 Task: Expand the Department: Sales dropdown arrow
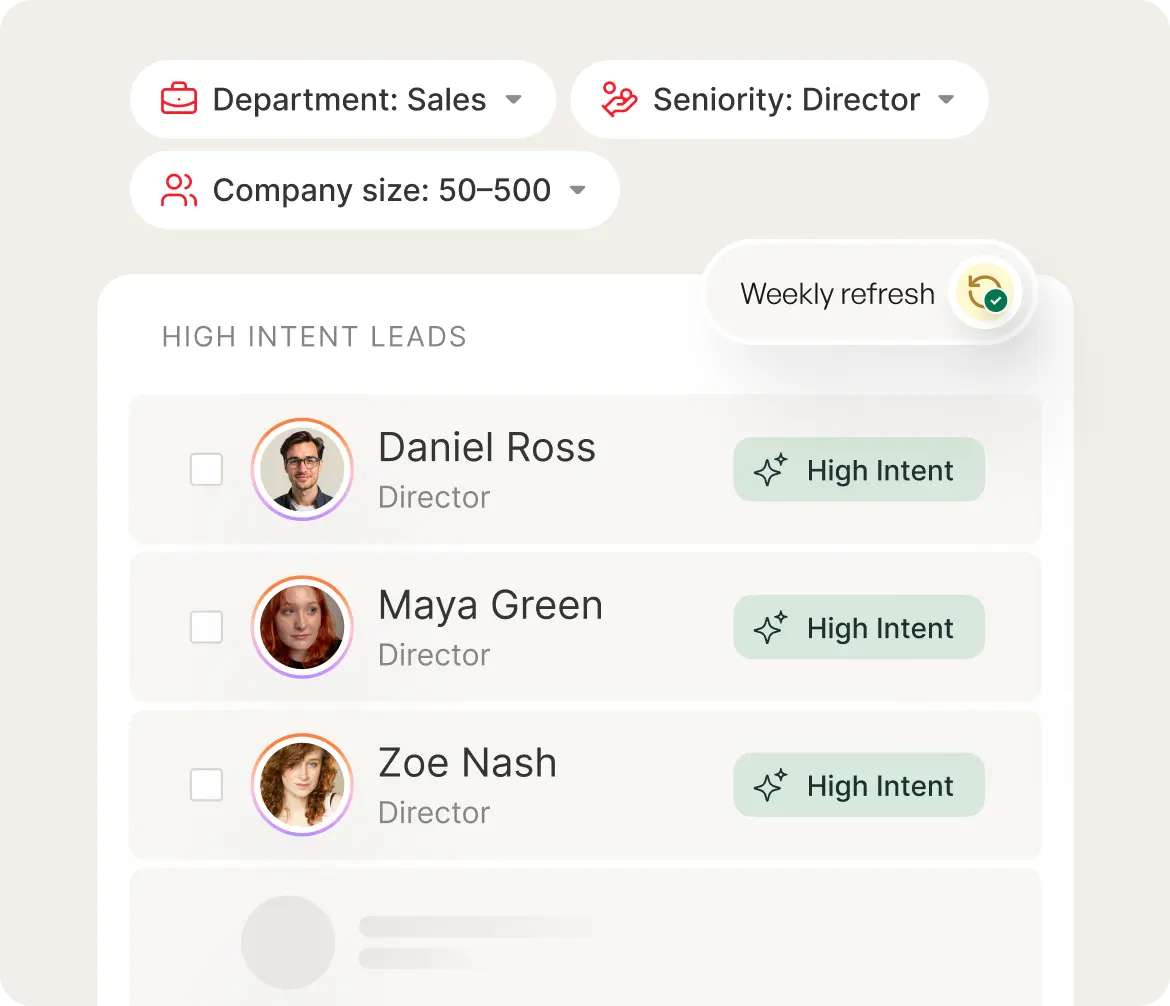[x=513, y=100]
